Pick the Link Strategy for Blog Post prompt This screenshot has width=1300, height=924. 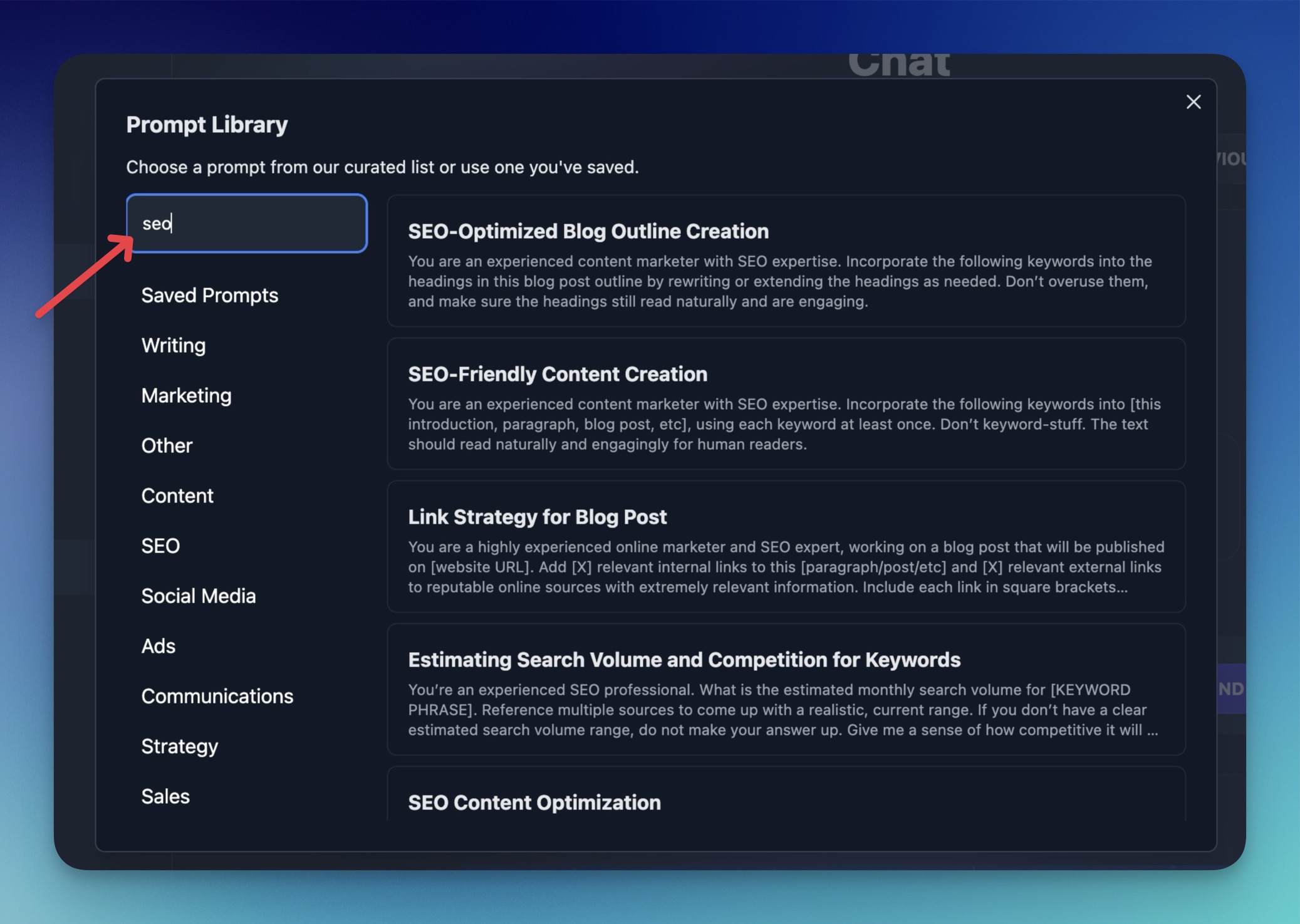537,517
